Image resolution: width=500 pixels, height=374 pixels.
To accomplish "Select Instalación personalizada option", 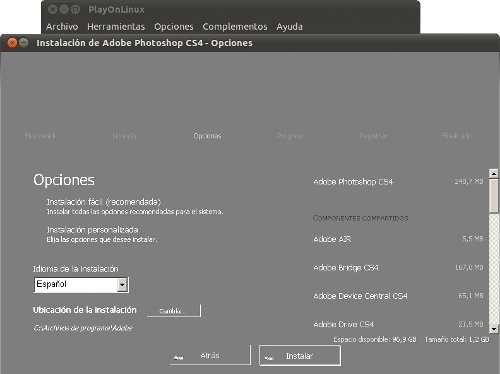I will click(92, 230).
